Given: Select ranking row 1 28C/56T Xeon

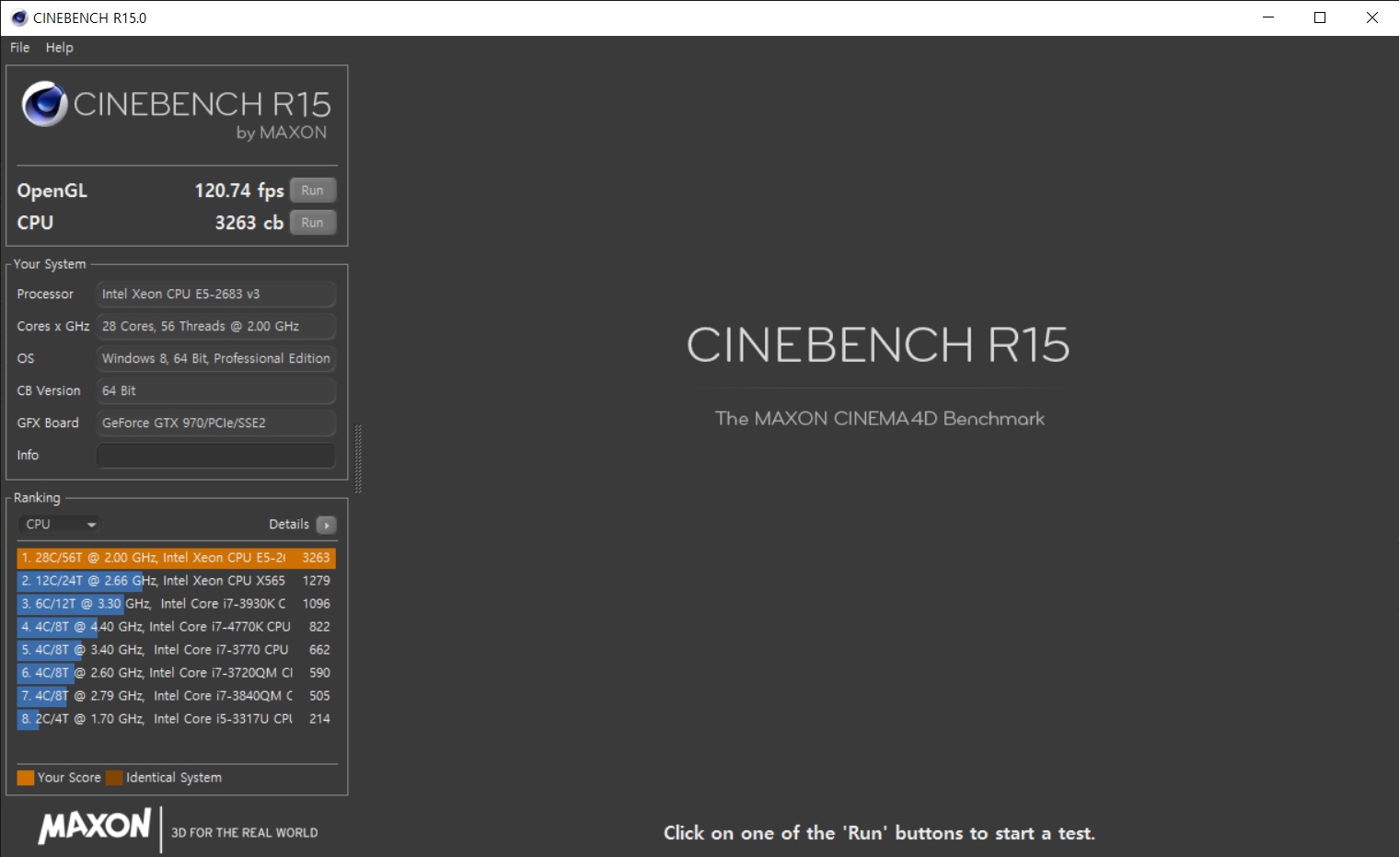Looking at the screenshot, I should [x=176, y=558].
